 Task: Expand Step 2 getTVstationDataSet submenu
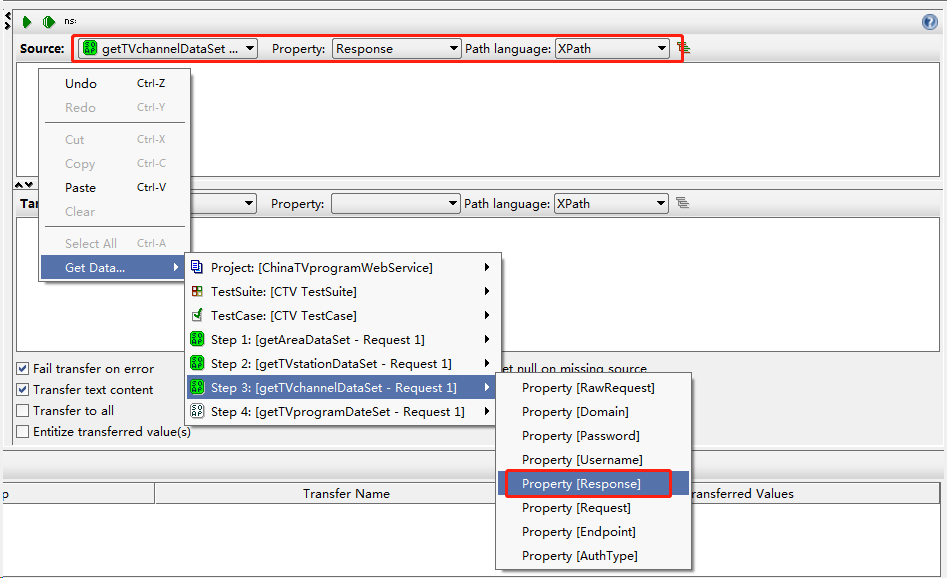[x=486, y=363]
